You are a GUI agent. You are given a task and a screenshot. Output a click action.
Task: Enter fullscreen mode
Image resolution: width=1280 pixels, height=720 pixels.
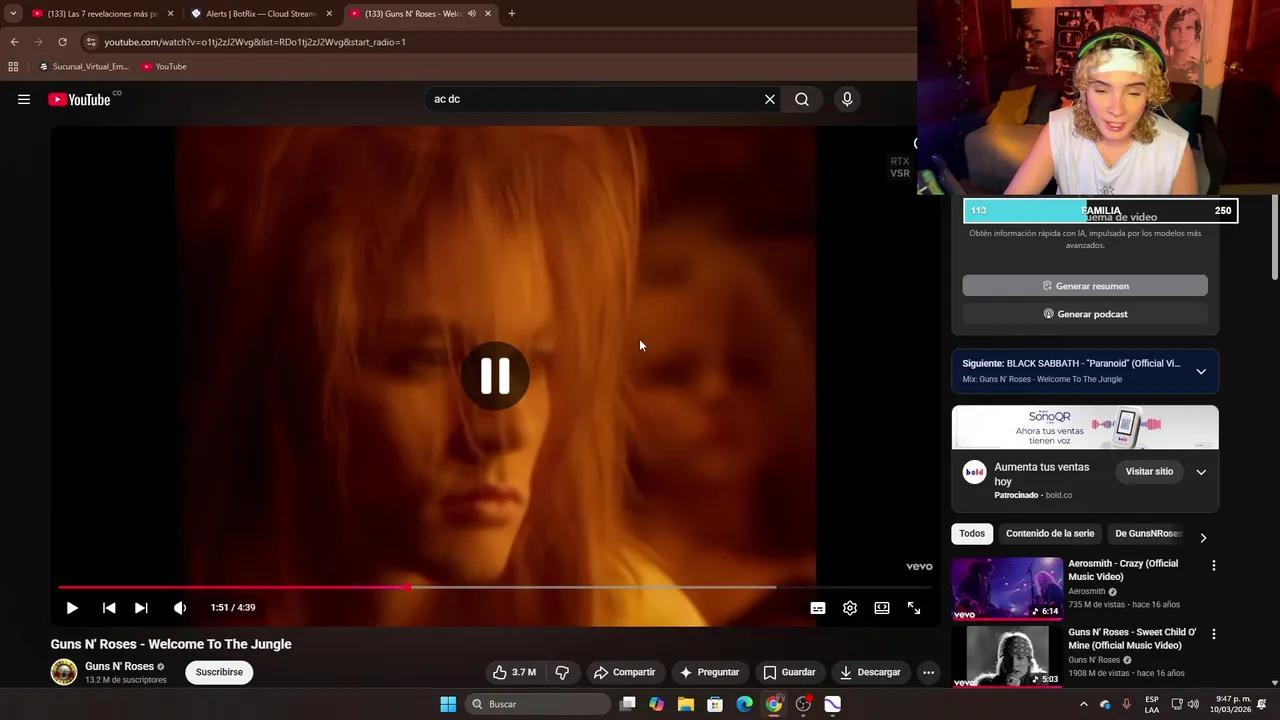click(x=914, y=608)
